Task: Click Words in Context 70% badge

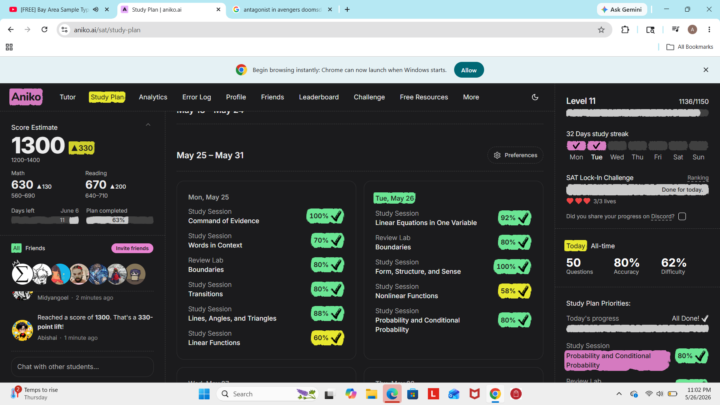Action: [x=327, y=240]
